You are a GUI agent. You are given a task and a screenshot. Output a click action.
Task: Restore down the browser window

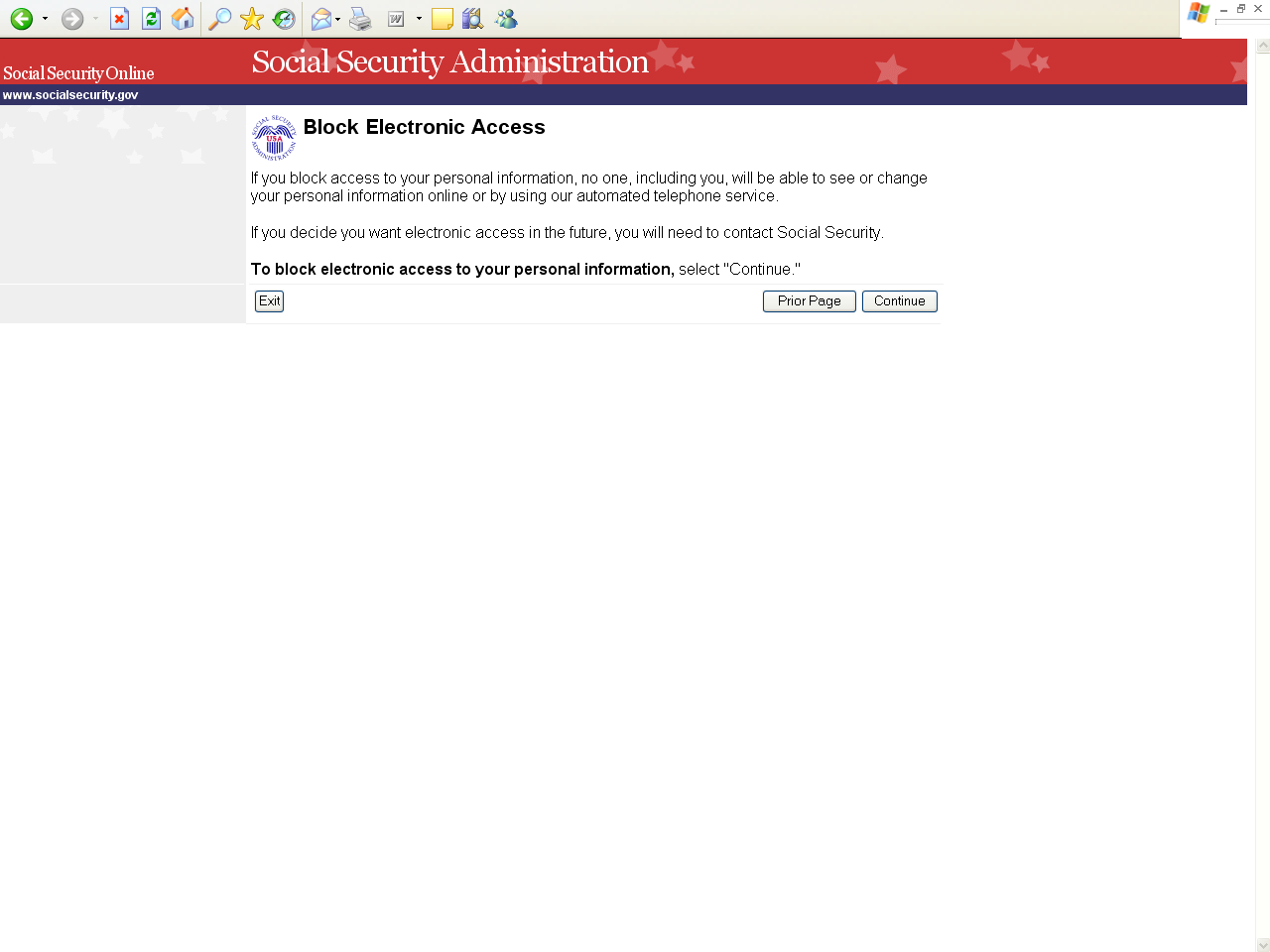[1240, 9]
